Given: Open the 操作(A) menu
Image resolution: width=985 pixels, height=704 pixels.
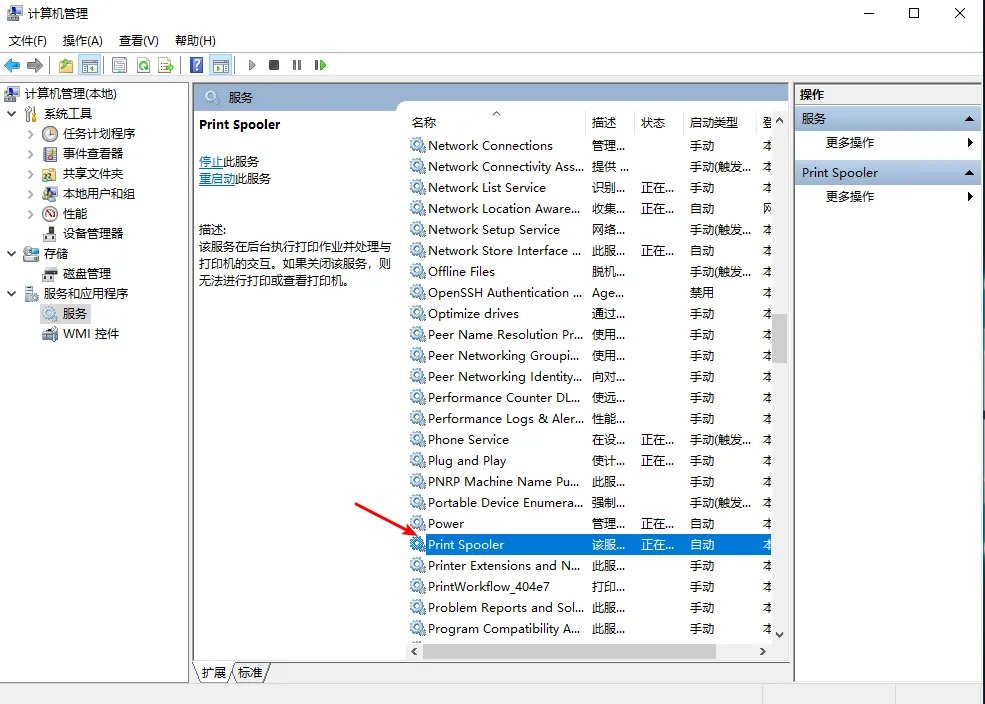Looking at the screenshot, I should pos(82,41).
